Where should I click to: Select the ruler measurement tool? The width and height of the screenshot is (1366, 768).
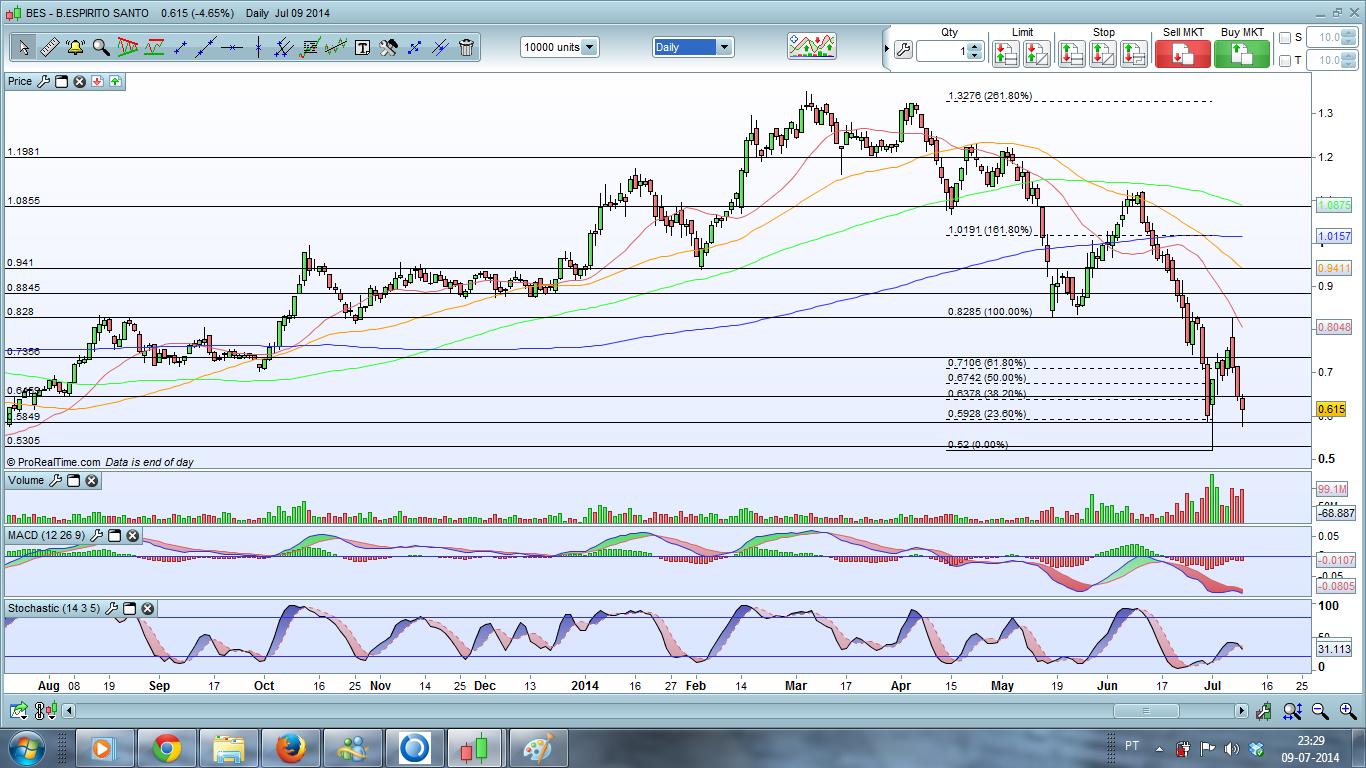point(49,47)
